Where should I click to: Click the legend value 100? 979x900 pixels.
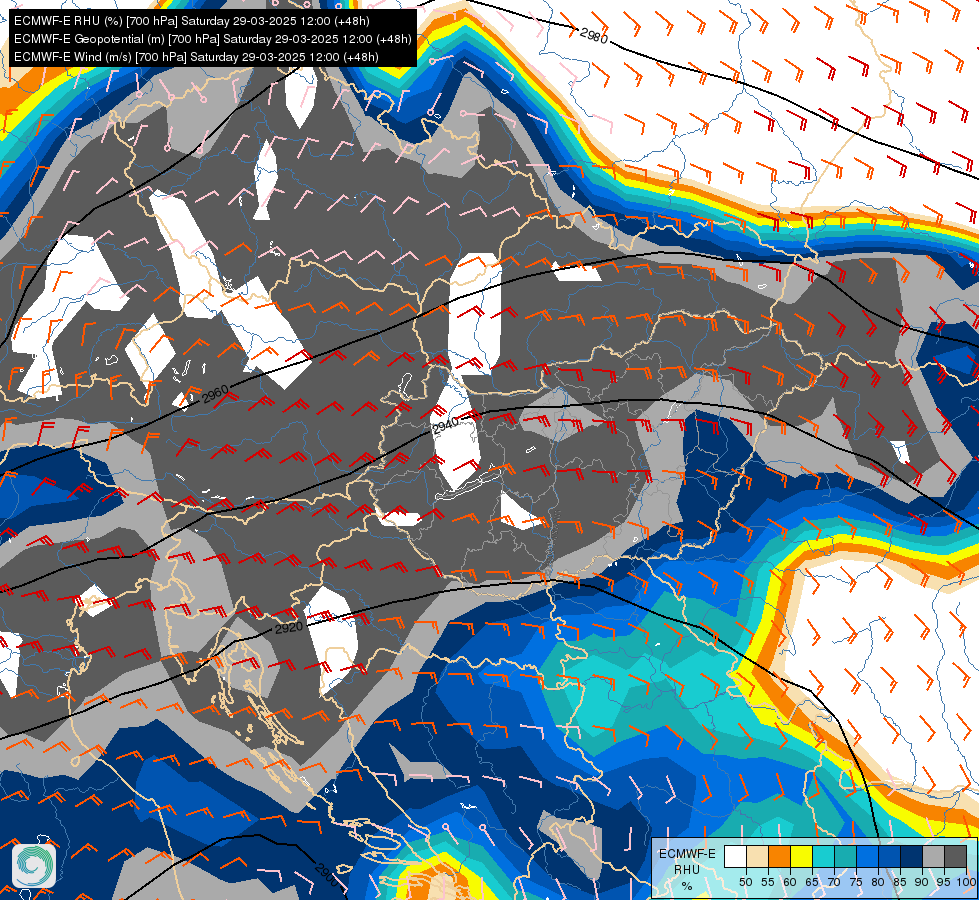click(966, 883)
